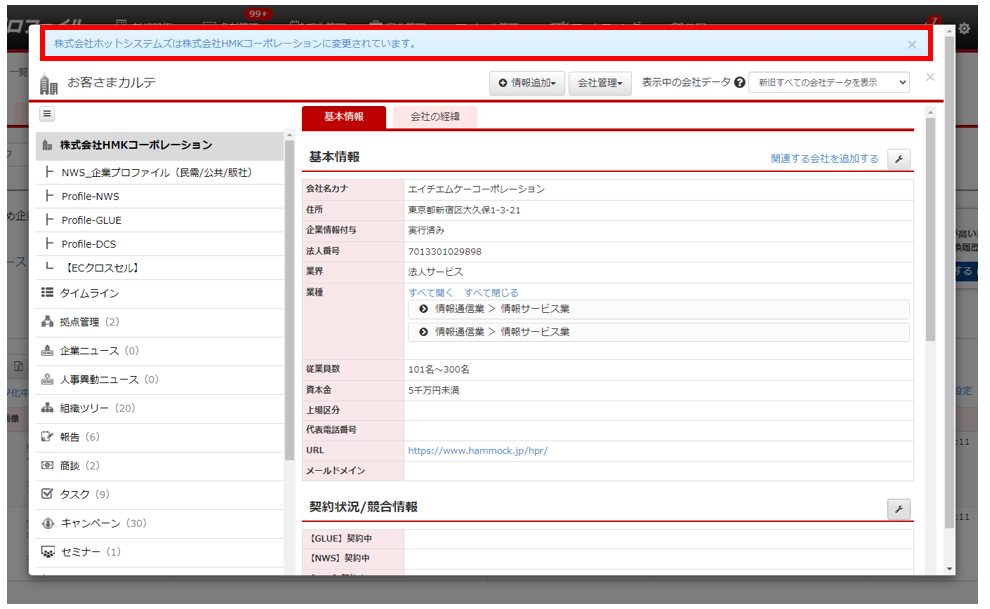This screenshot has height=609, width=990.
Task: Click the wrench button for 契約状況/競合情報 section
Action: point(899,509)
